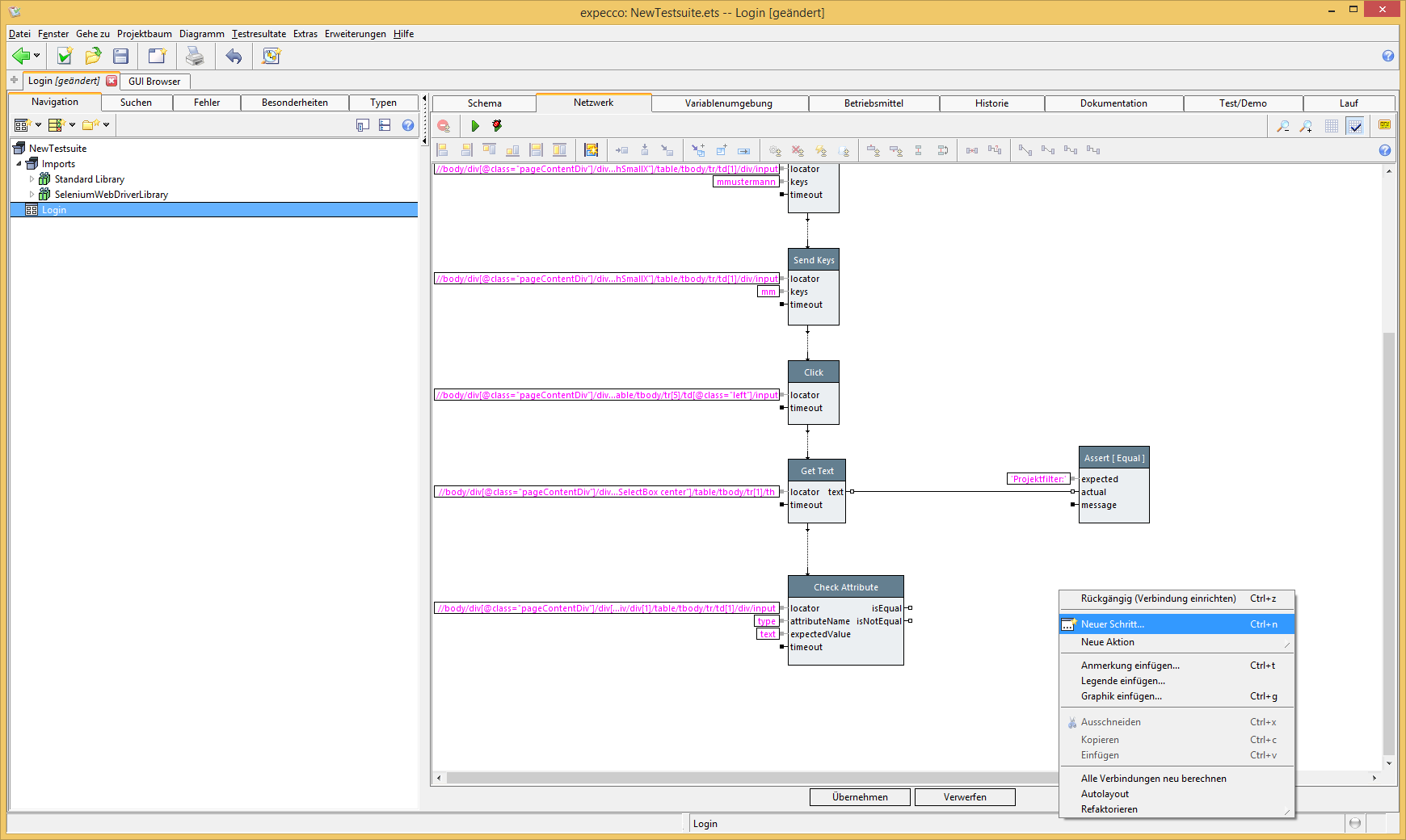Click the Print icon in toolbar
This screenshot has width=1406, height=840.
tap(195, 56)
